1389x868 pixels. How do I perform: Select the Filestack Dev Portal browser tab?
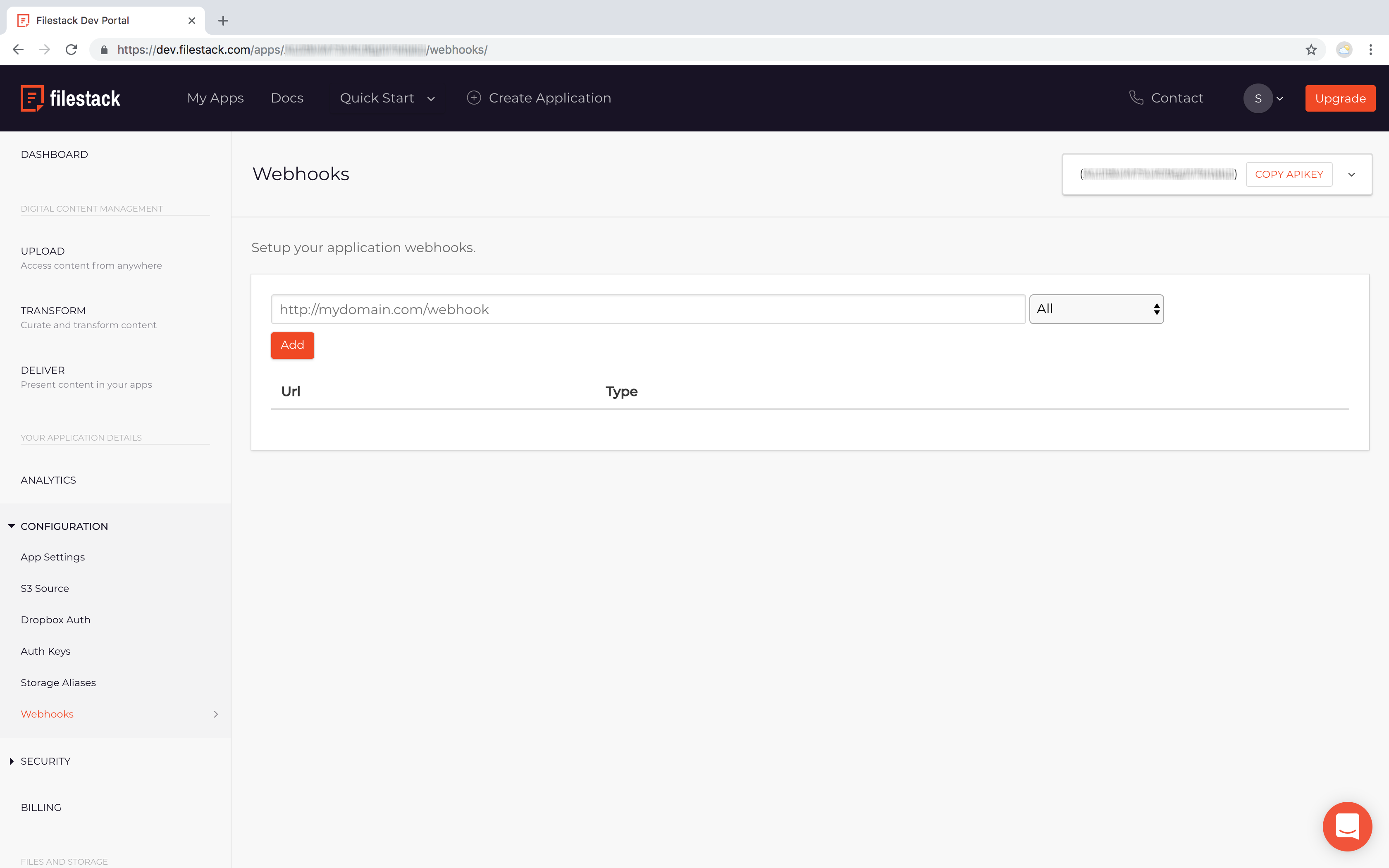point(105,21)
